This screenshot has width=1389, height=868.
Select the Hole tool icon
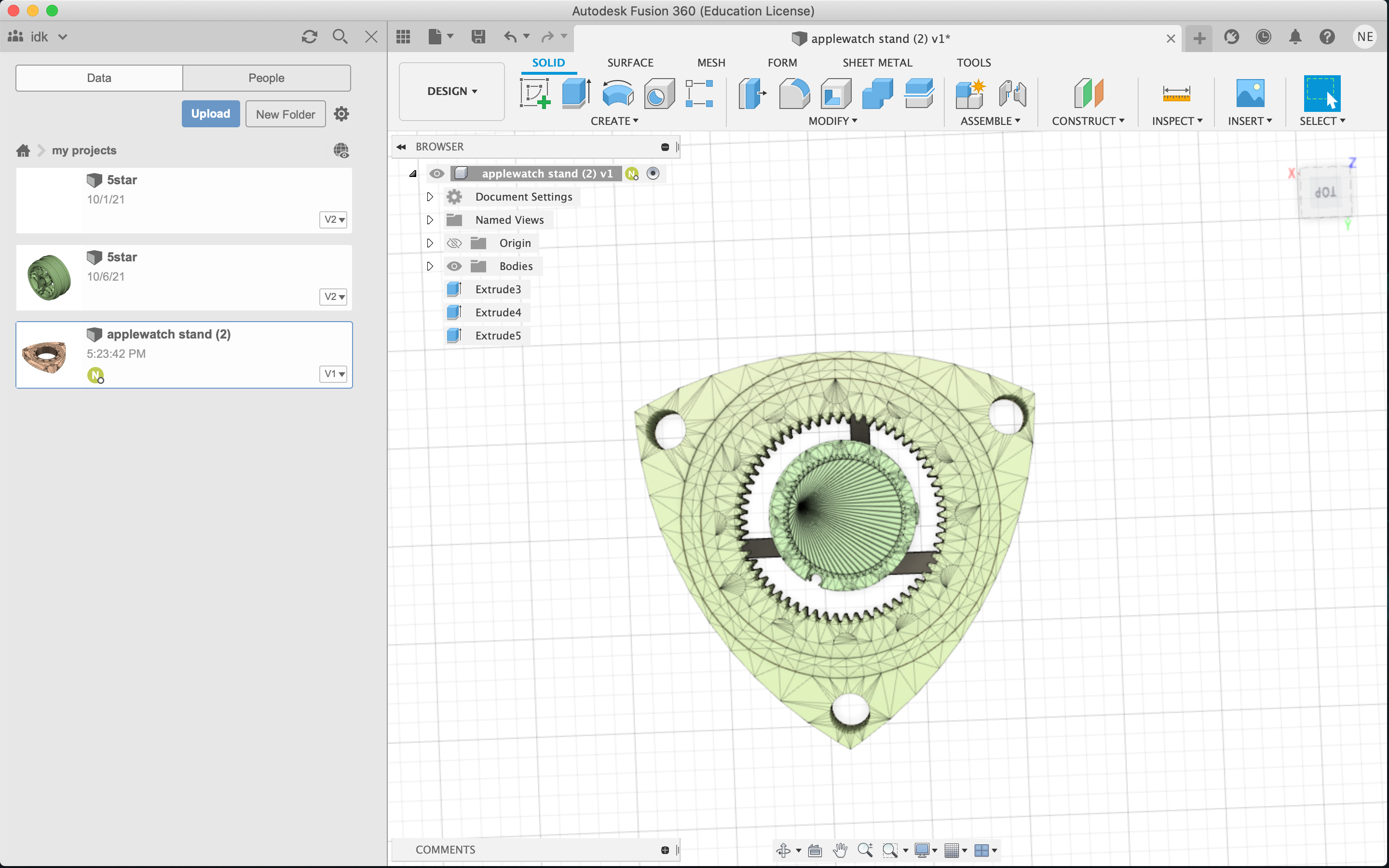[659, 94]
